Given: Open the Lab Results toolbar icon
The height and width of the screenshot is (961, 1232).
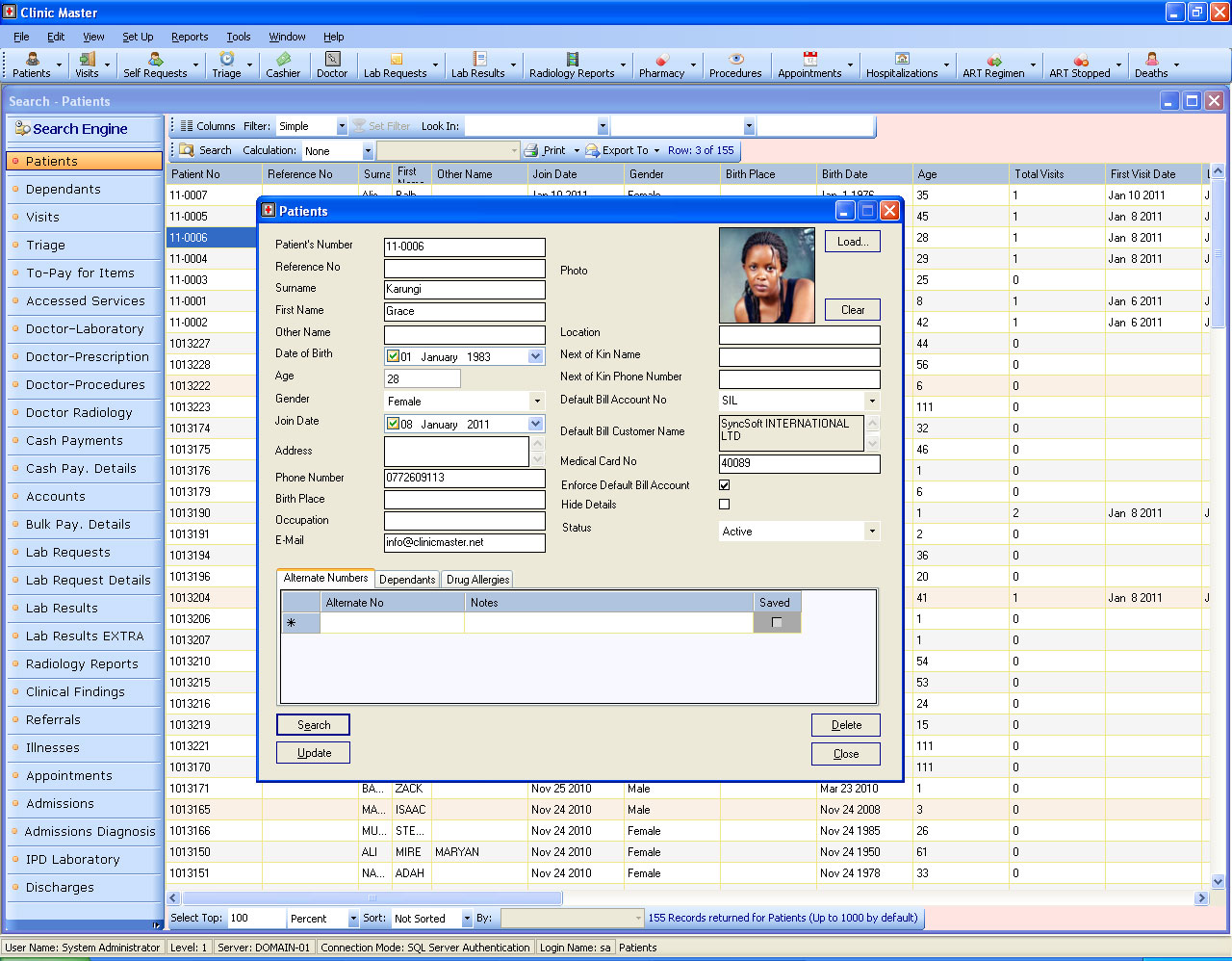Looking at the screenshot, I should [477, 65].
